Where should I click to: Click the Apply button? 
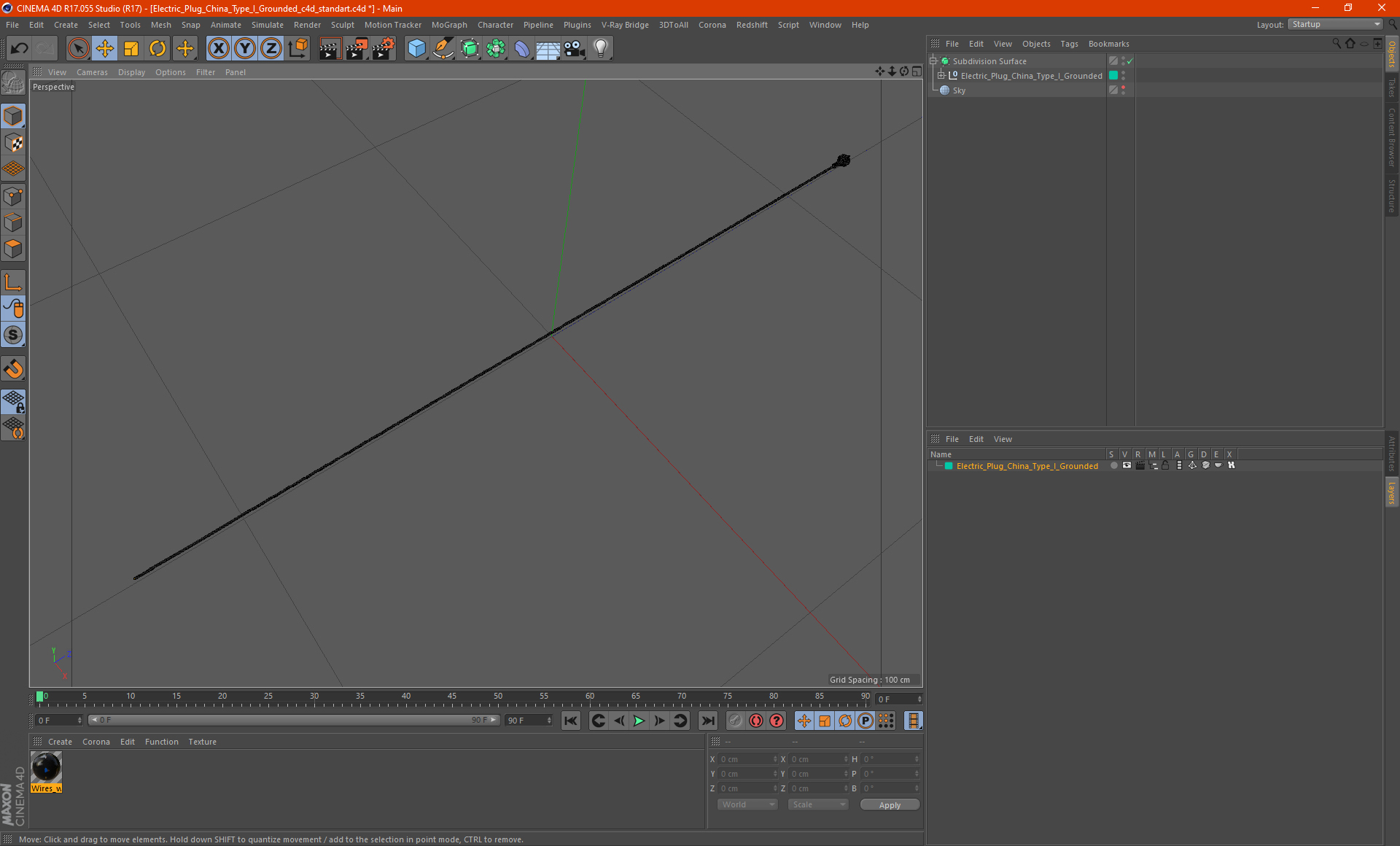[890, 805]
